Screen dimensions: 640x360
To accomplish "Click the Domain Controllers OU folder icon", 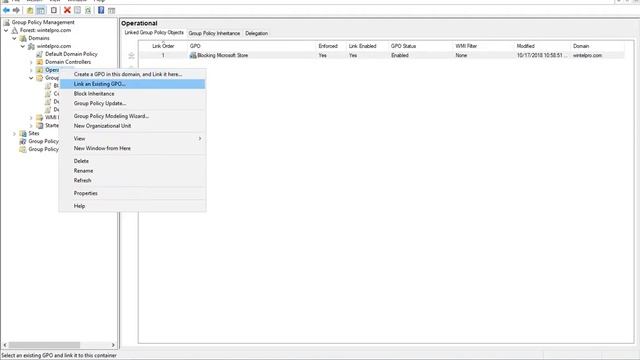I will tap(40, 62).
